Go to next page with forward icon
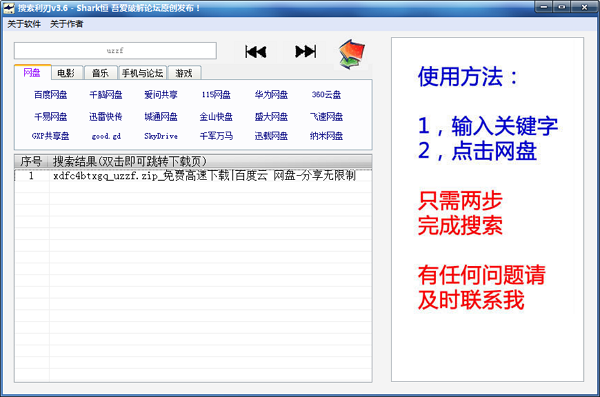The width and height of the screenshot is (600, 397). (305, 51)
